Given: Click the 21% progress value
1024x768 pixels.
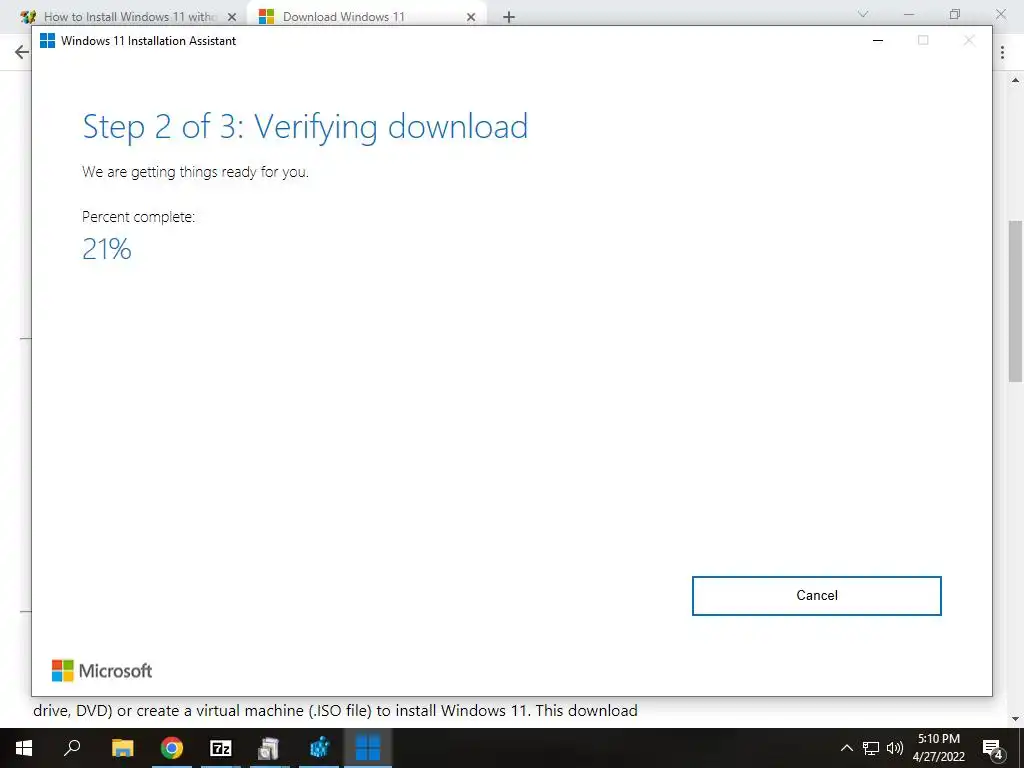Looking at the screenshot, I should pyautogui.click(x=106, y=249).
